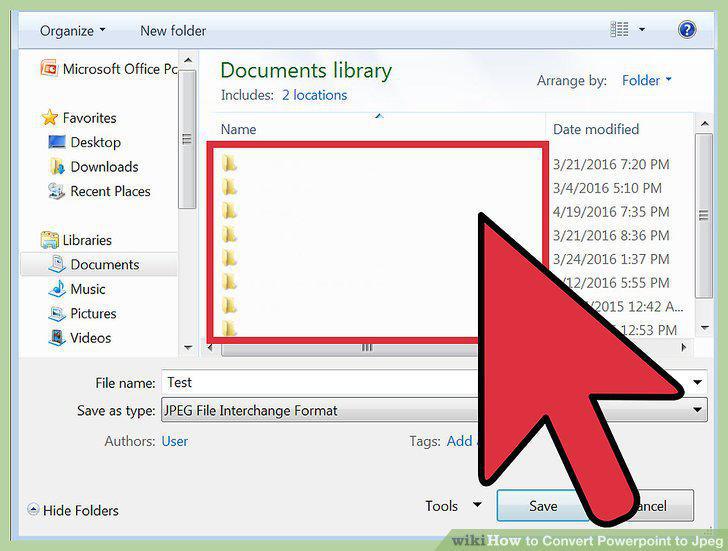Click the date 4/19/2016 7:35 PM
This screenshot has width=728, height=551.
pos(611,212)
